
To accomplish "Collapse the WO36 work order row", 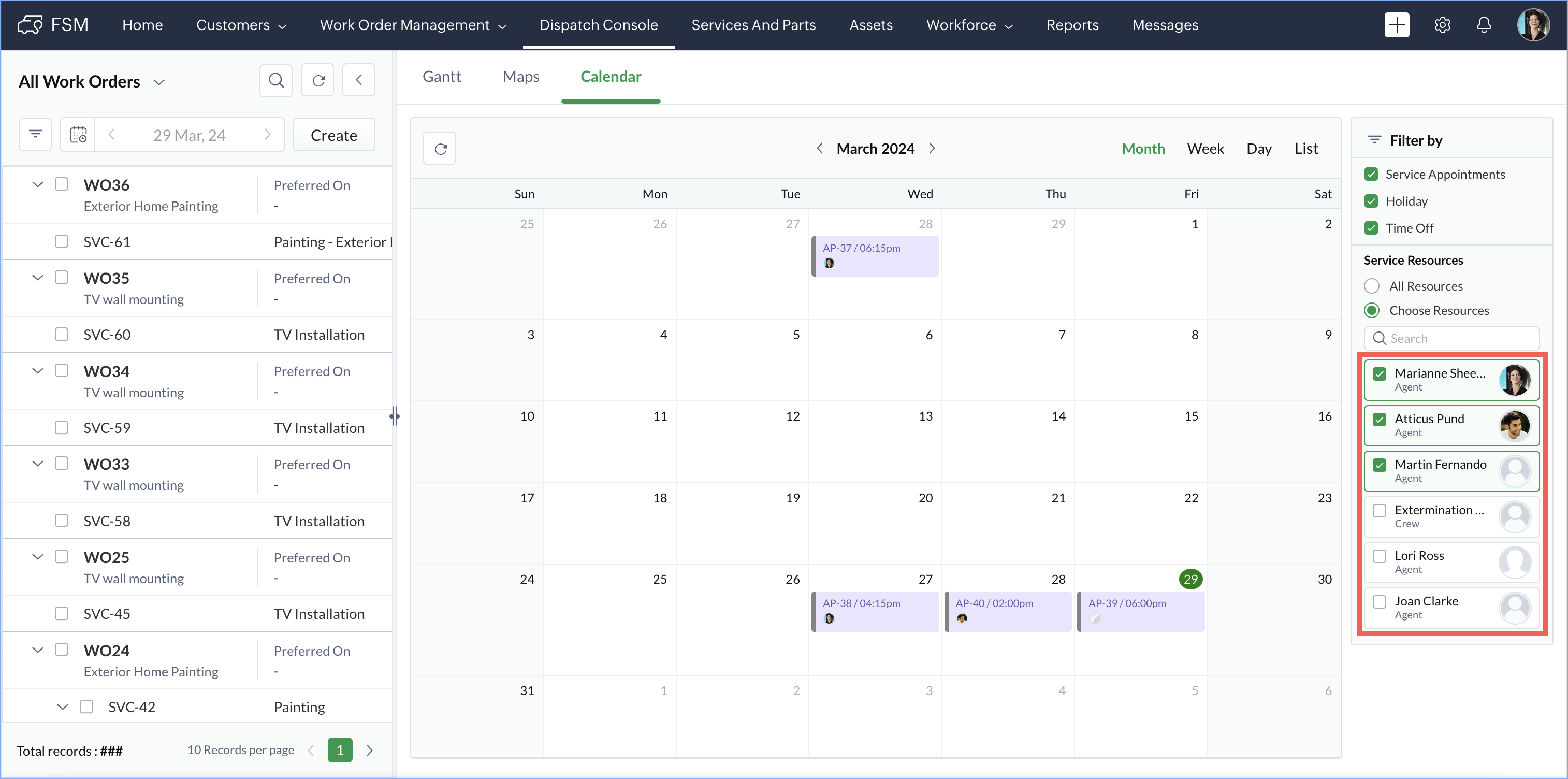I will click(x=38, y=184).
